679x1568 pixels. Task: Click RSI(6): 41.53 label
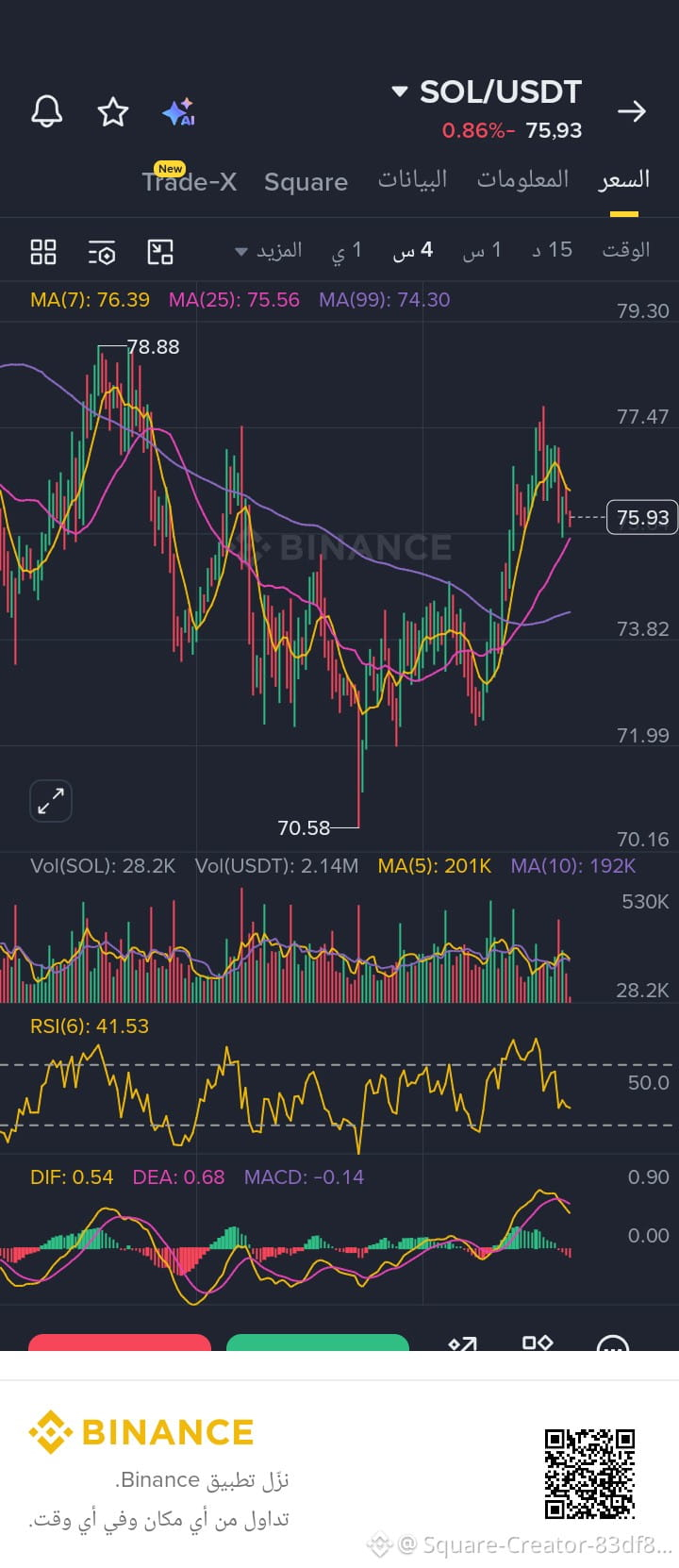pyautogui.click(x=90, y=1026)
